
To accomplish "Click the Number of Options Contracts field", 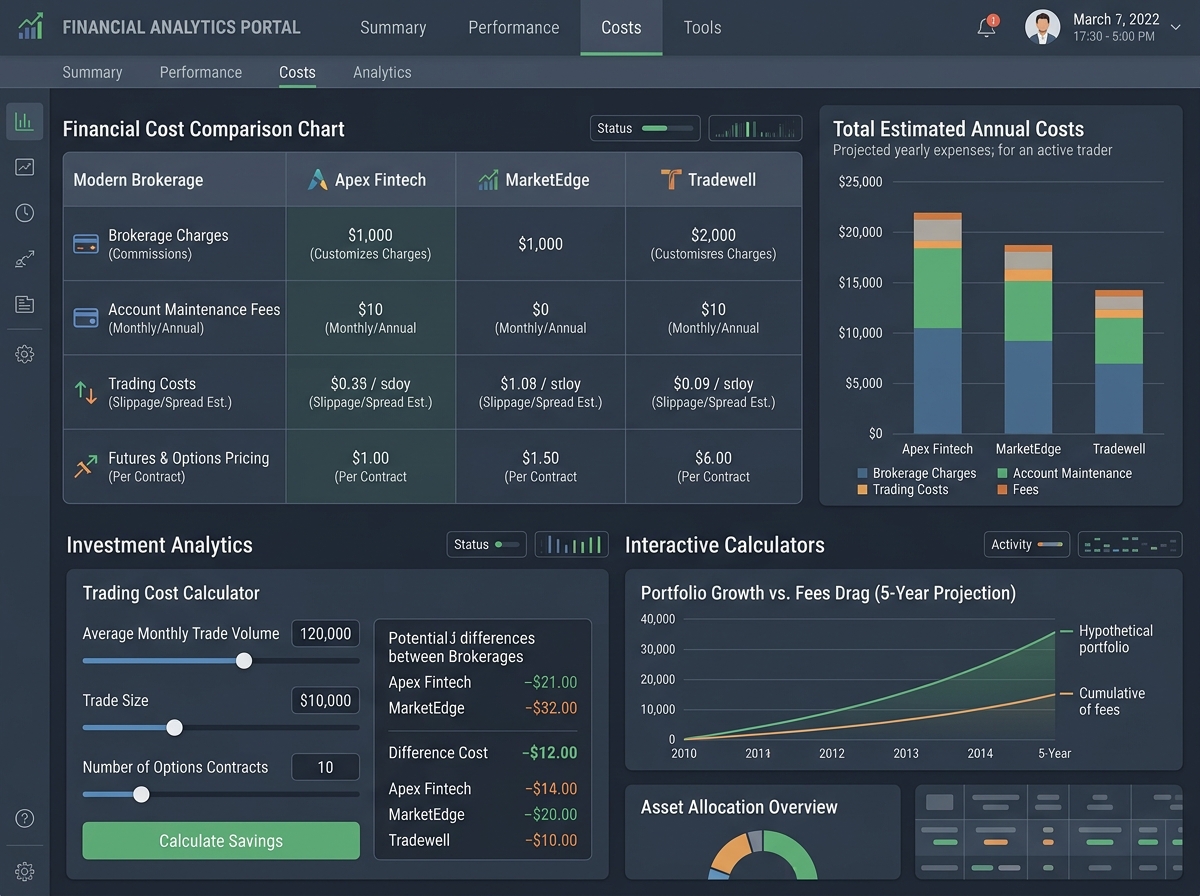I will [326, 767].
